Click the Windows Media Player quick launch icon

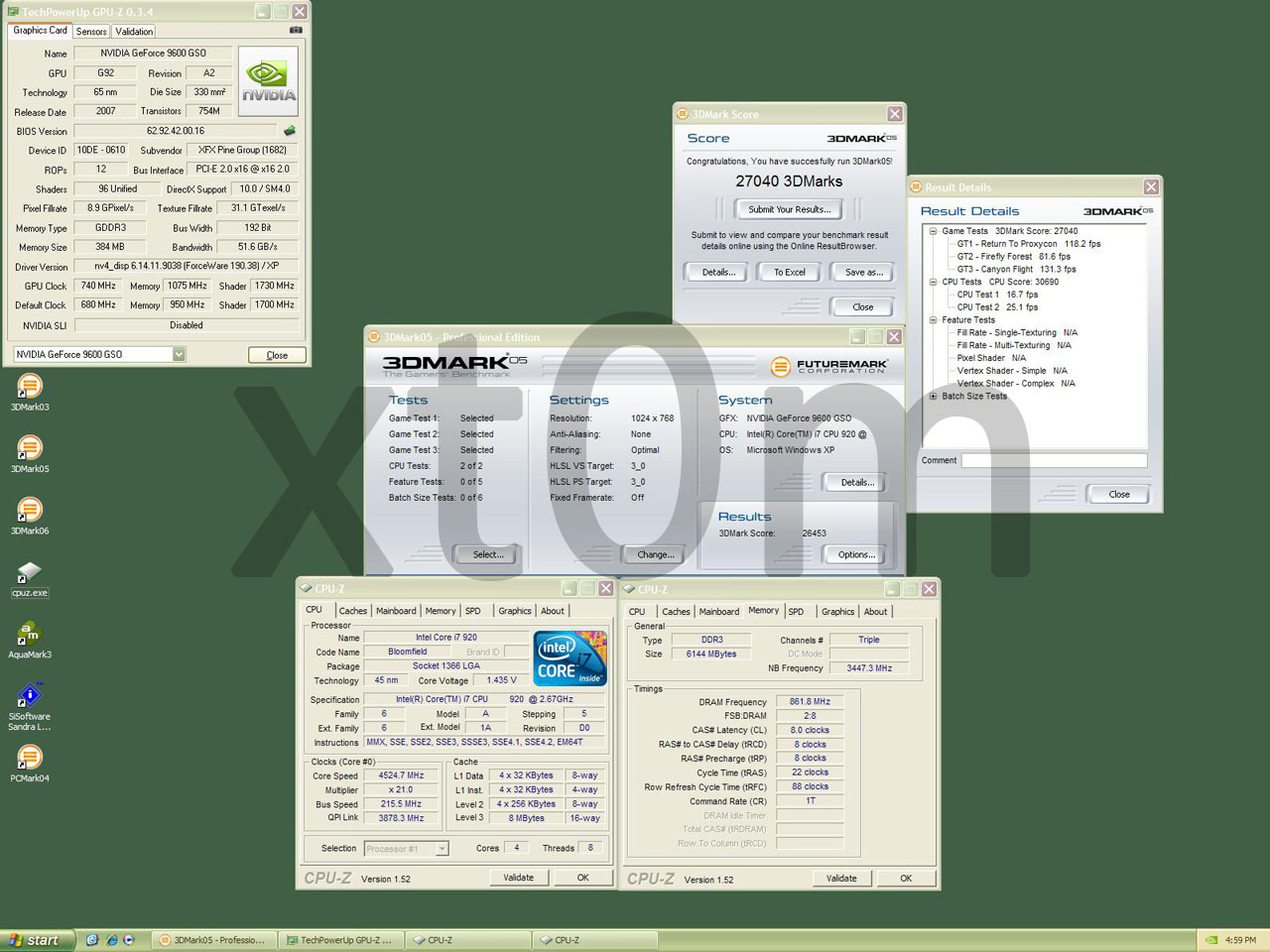(129, 940)
